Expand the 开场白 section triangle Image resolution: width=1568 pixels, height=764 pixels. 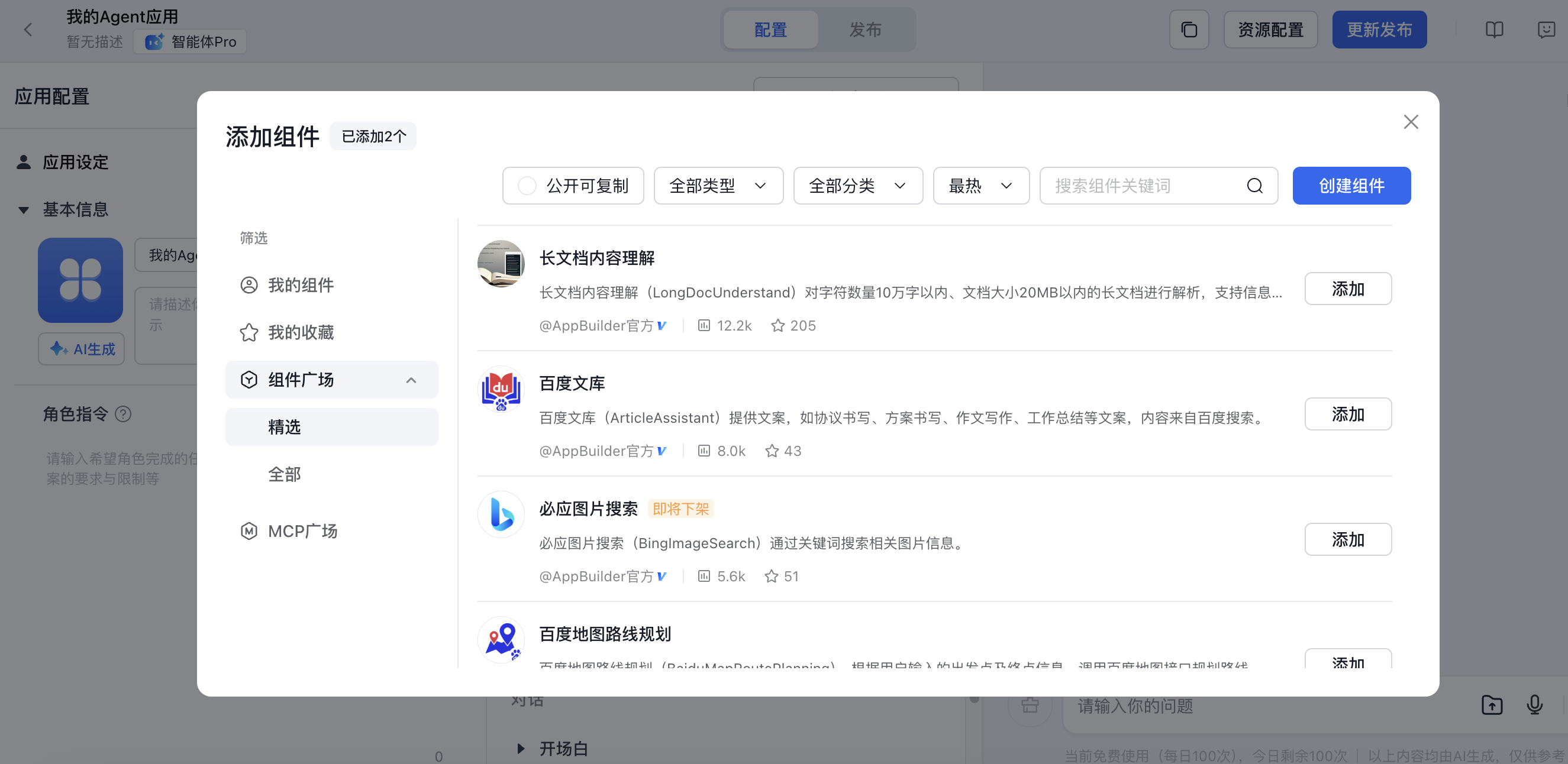[x=521, y=748]
